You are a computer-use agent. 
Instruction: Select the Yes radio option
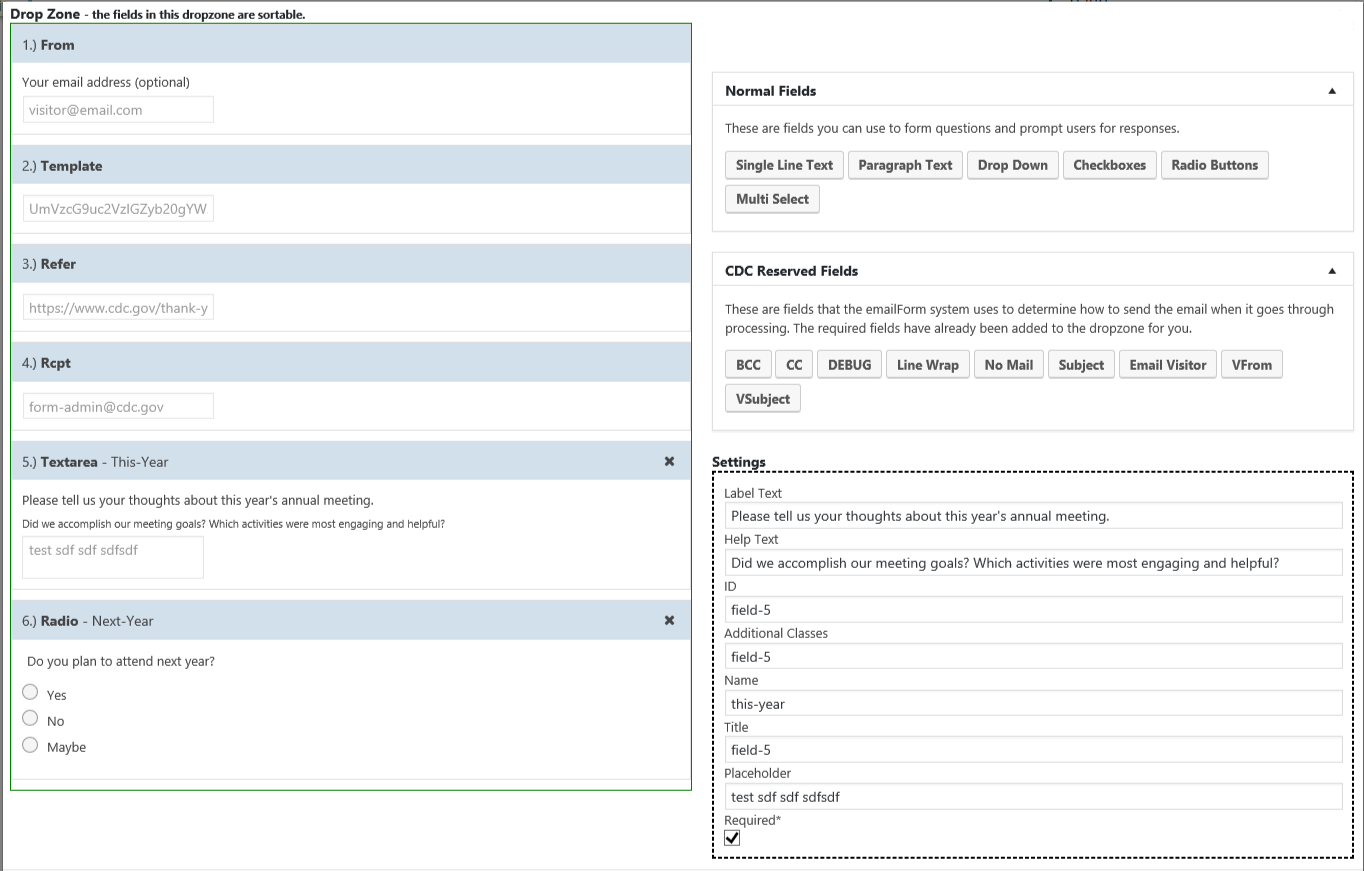click(x=30, y=693)
